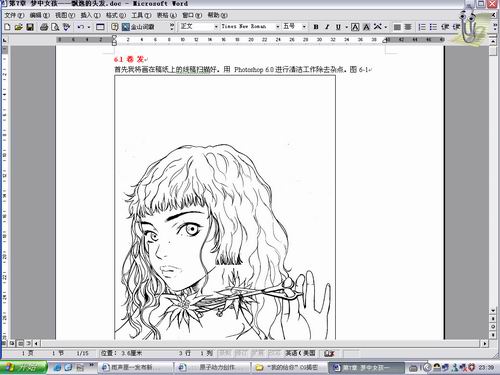Toggle 修订 track changes in status bar
The image size is (500, 375).
pos(242,353)
